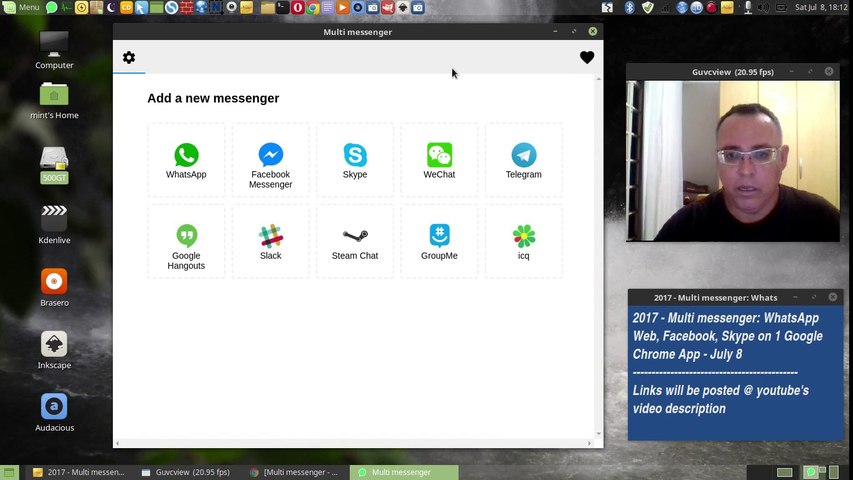Open the Mint Menu button
This screenshot has height=480, width=853.
tap(22, 7)
